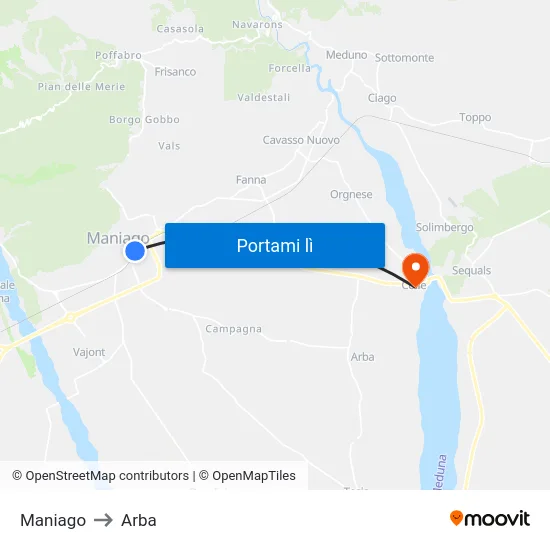Open the Moovit logo

click(490, 519)
